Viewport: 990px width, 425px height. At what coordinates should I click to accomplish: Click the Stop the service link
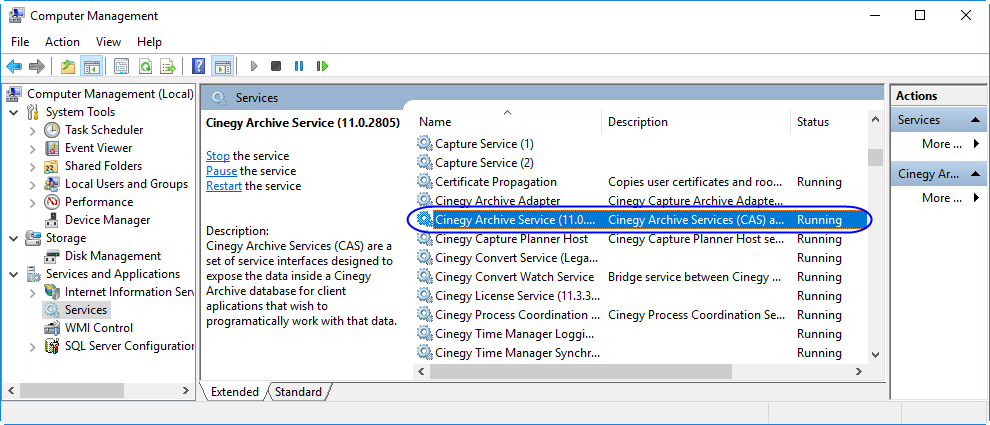point(218,156)
